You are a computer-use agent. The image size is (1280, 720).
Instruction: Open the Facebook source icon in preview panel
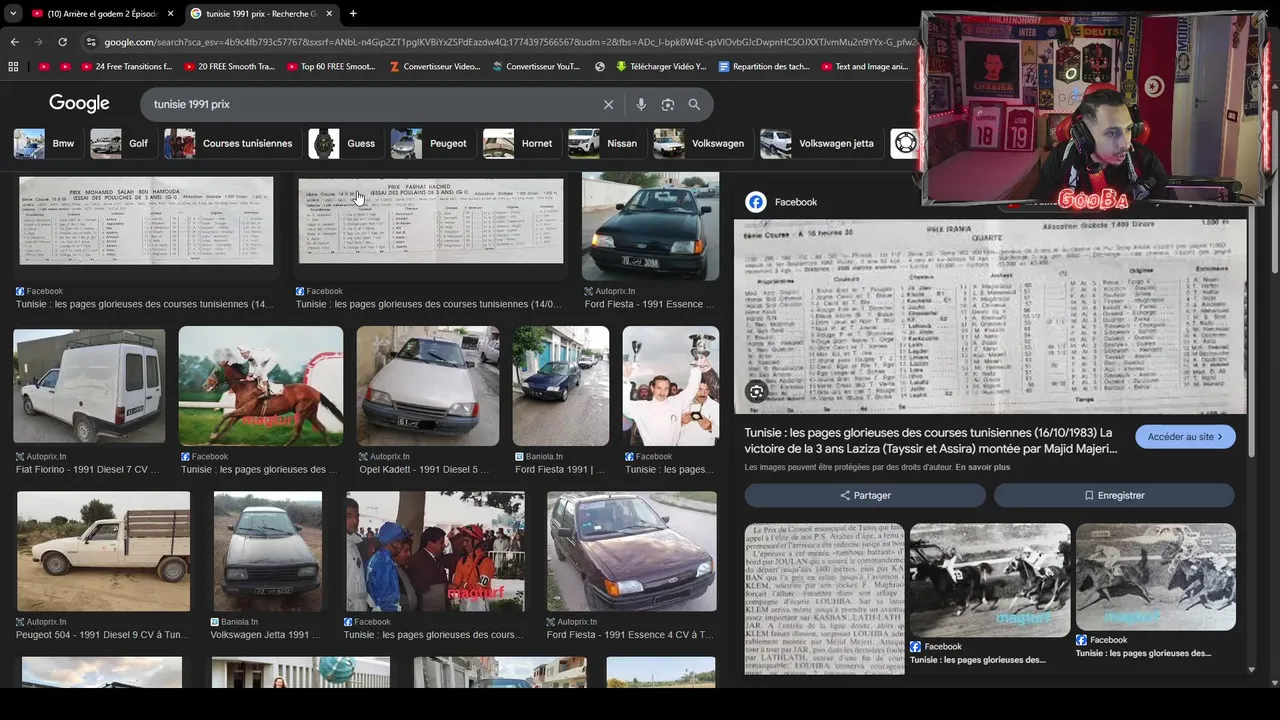(756, 202)
